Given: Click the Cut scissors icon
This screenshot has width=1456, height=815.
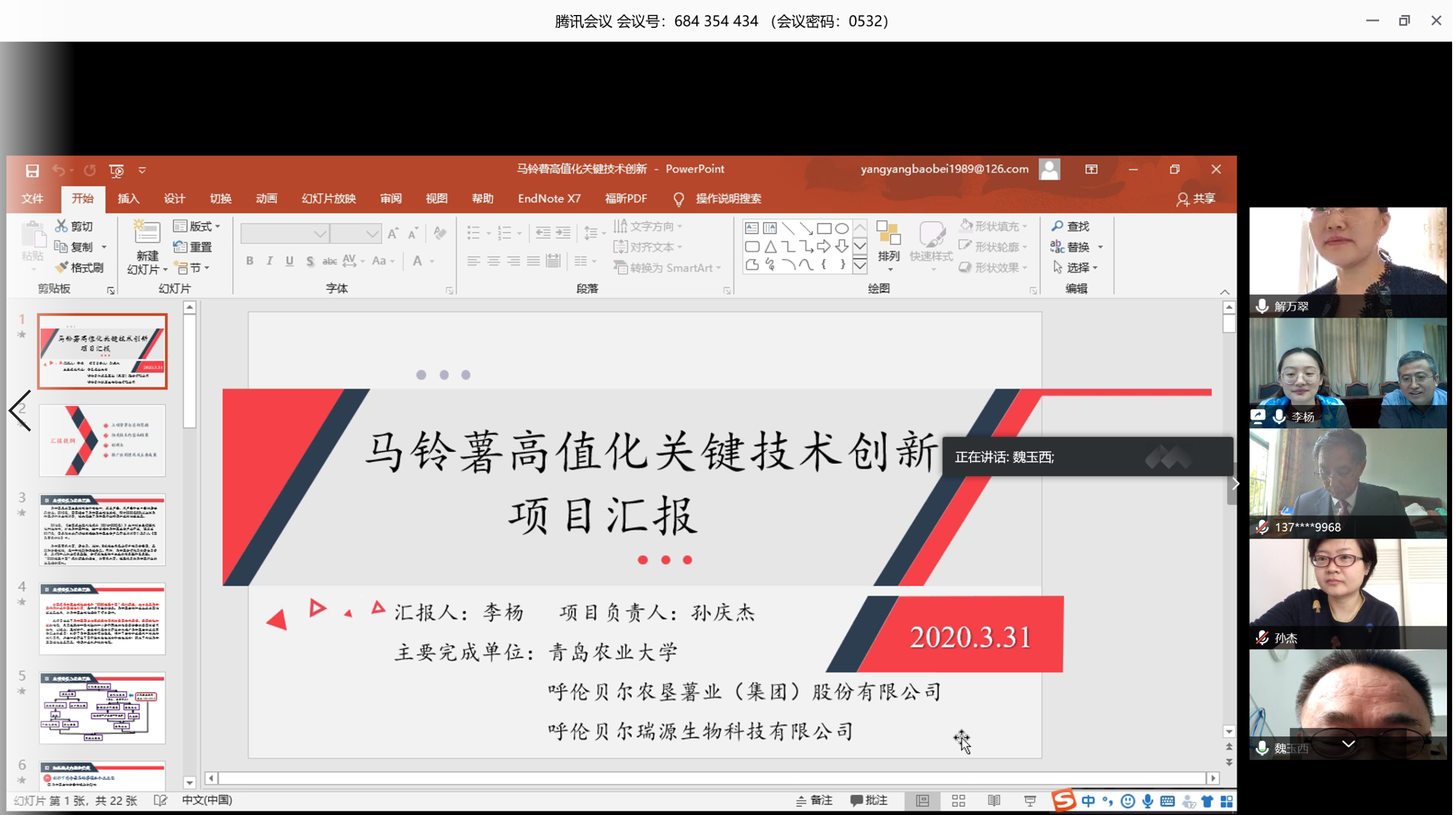Looking at the screenshot, I should [x=61, y=226].
